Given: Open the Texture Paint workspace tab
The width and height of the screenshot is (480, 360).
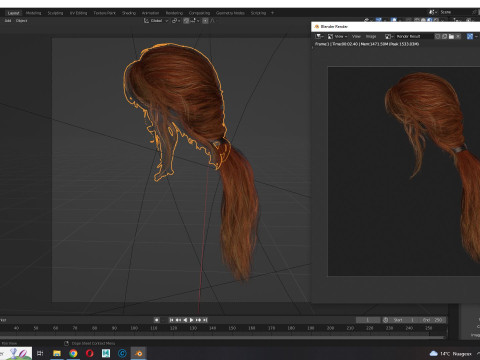Looking at the screenshot, I should pyautogui.click(x=104, y=13).
